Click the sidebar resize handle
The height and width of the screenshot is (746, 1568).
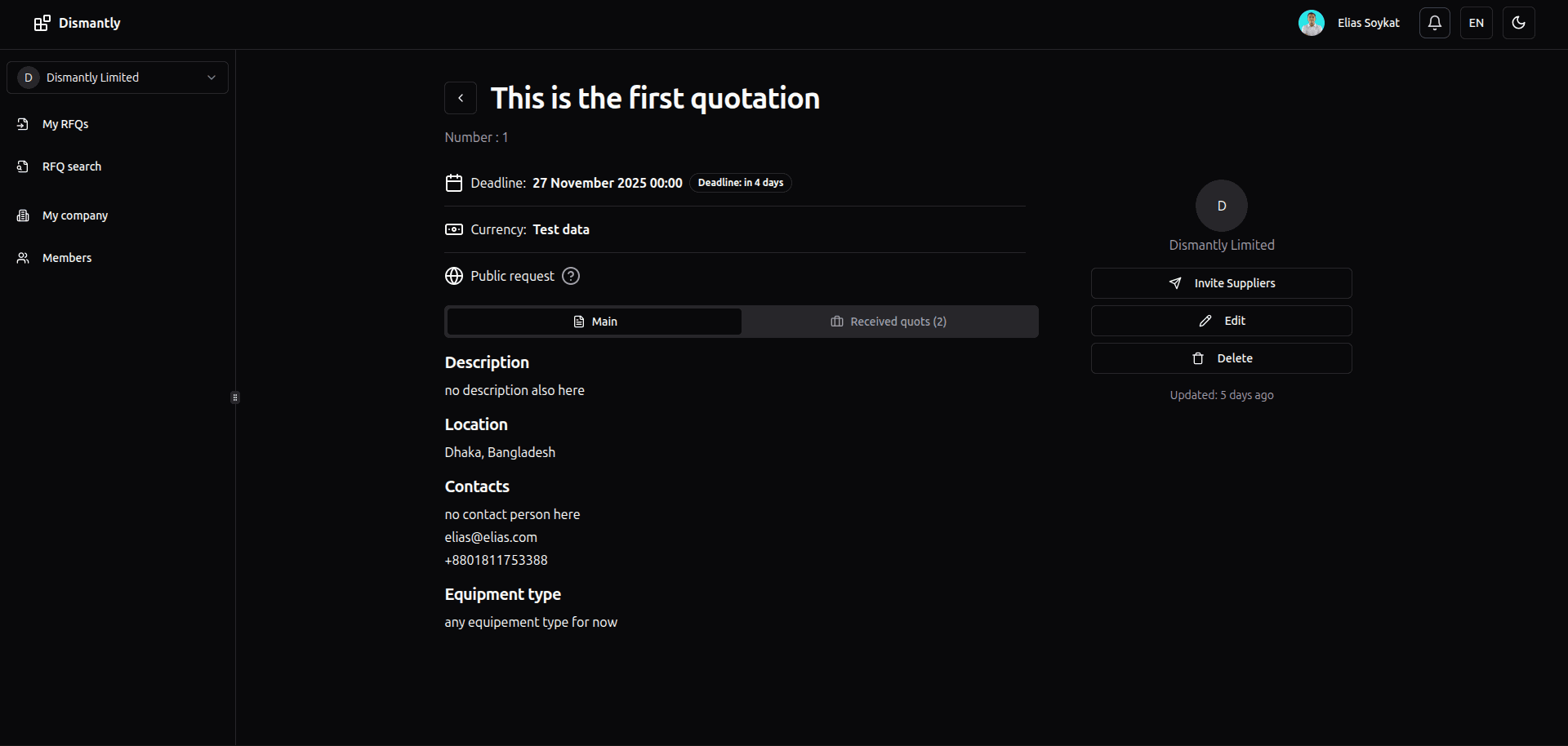point(235,397)
